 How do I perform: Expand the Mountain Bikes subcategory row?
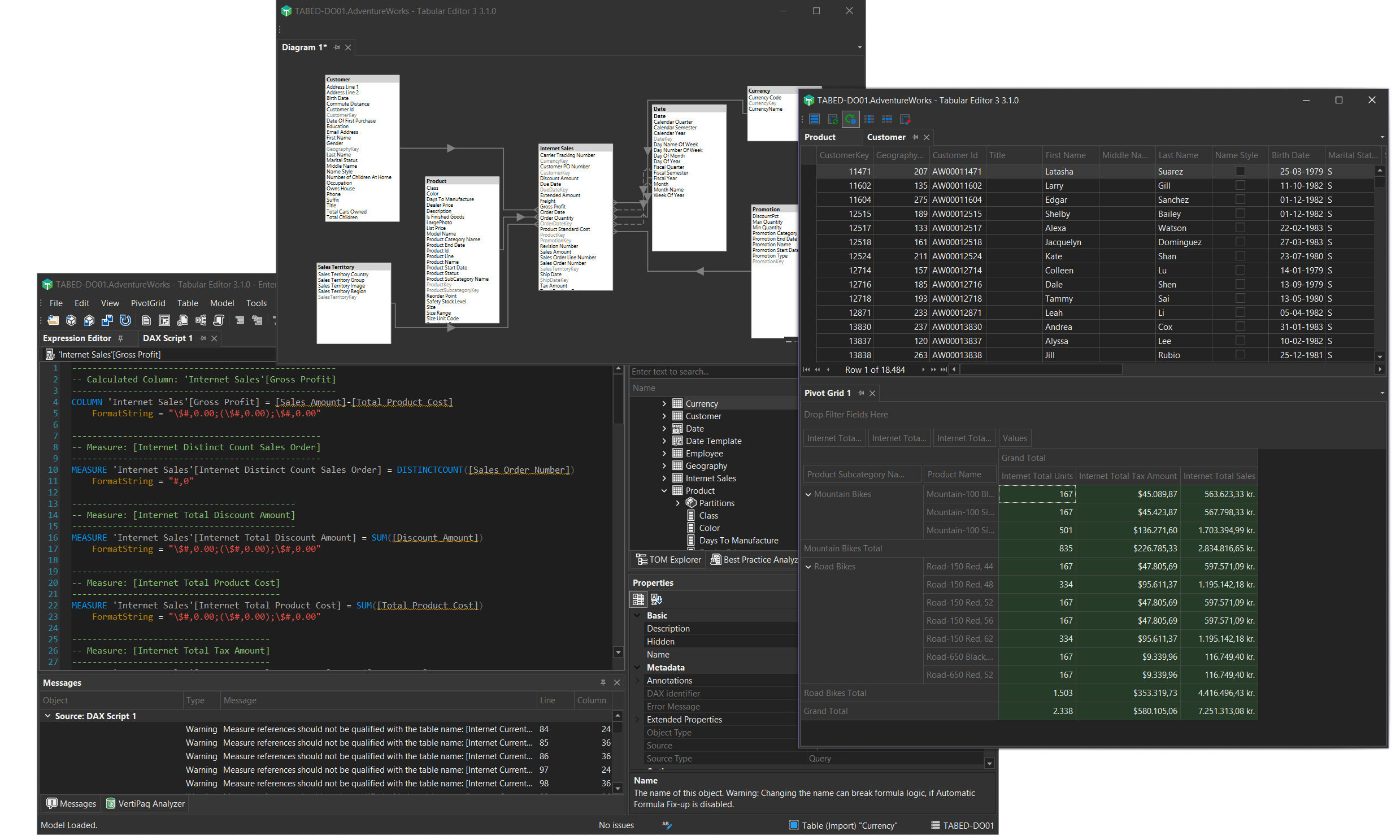click(809, 493)
